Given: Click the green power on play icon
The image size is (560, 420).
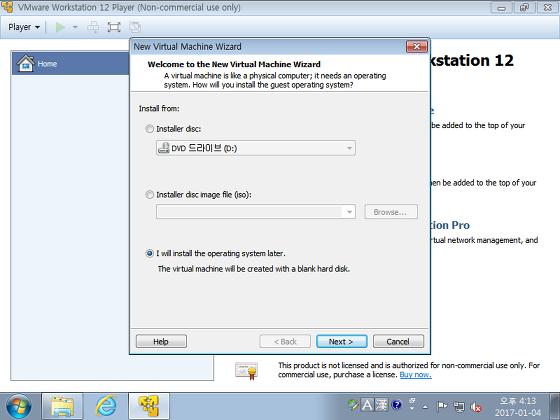Looking at the screenshot, I should [60, 27].
